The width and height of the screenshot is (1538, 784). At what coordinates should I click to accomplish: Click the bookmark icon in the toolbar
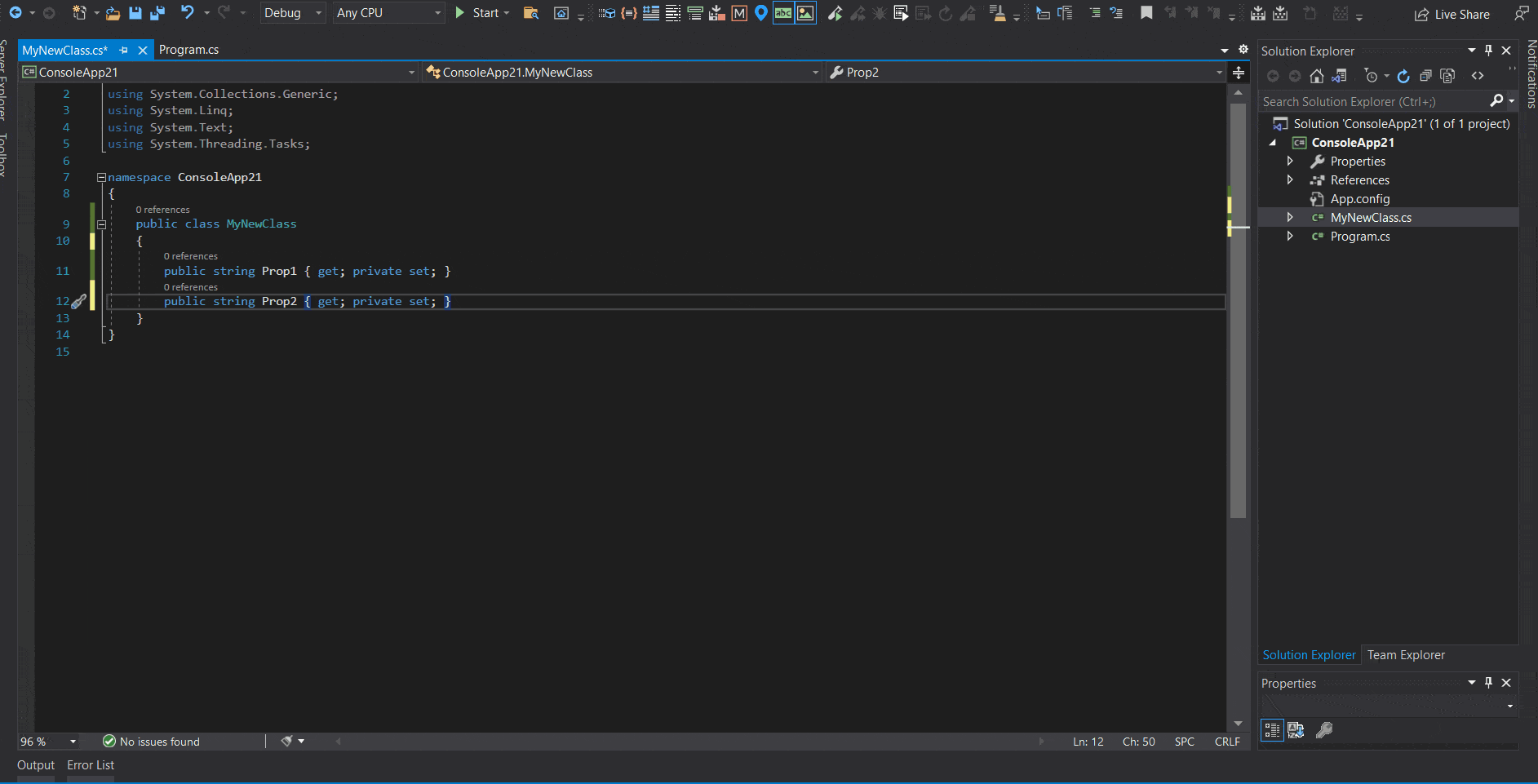tap(1146, 13)
